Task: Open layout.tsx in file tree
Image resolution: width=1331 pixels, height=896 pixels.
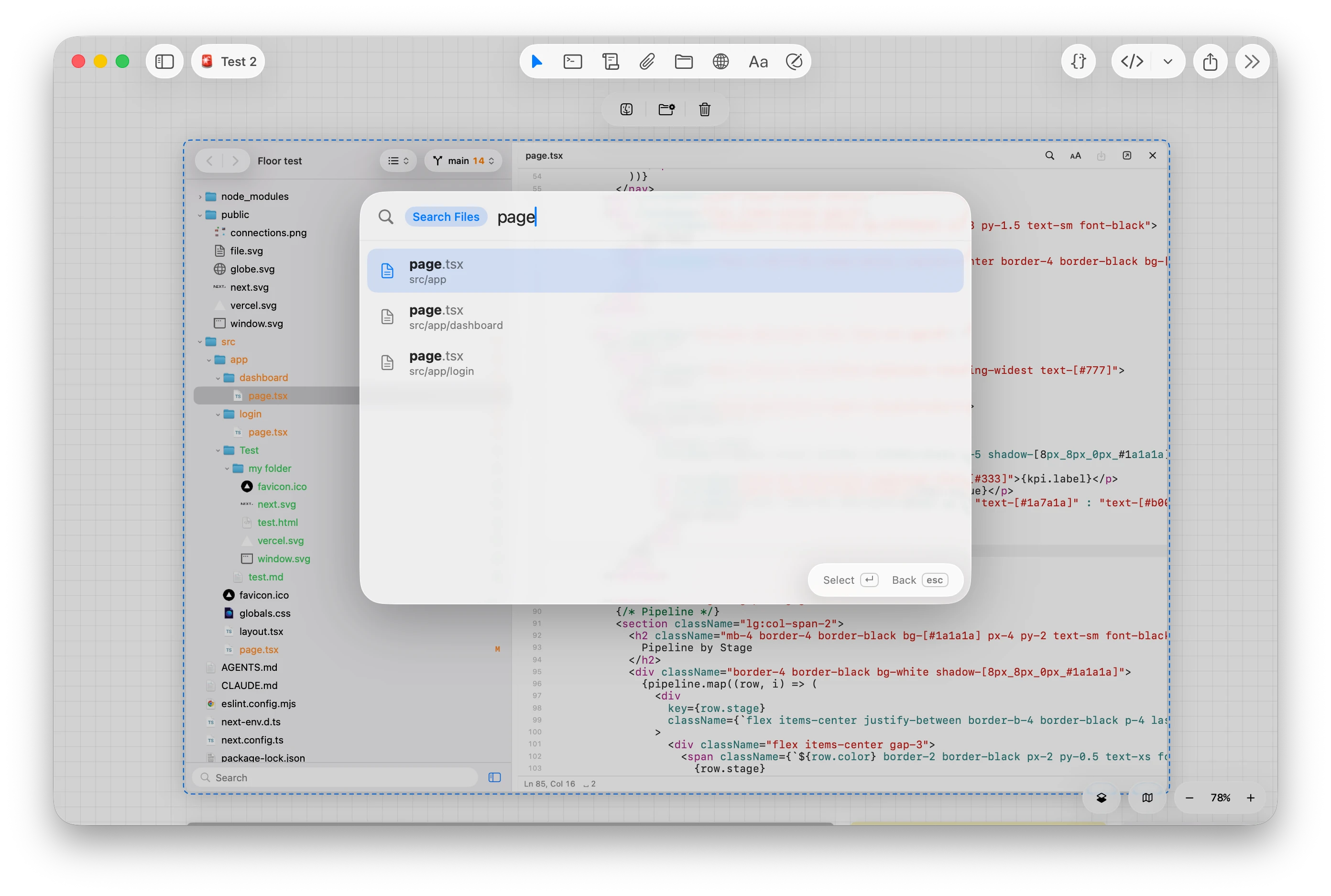Action: (261, 632)
